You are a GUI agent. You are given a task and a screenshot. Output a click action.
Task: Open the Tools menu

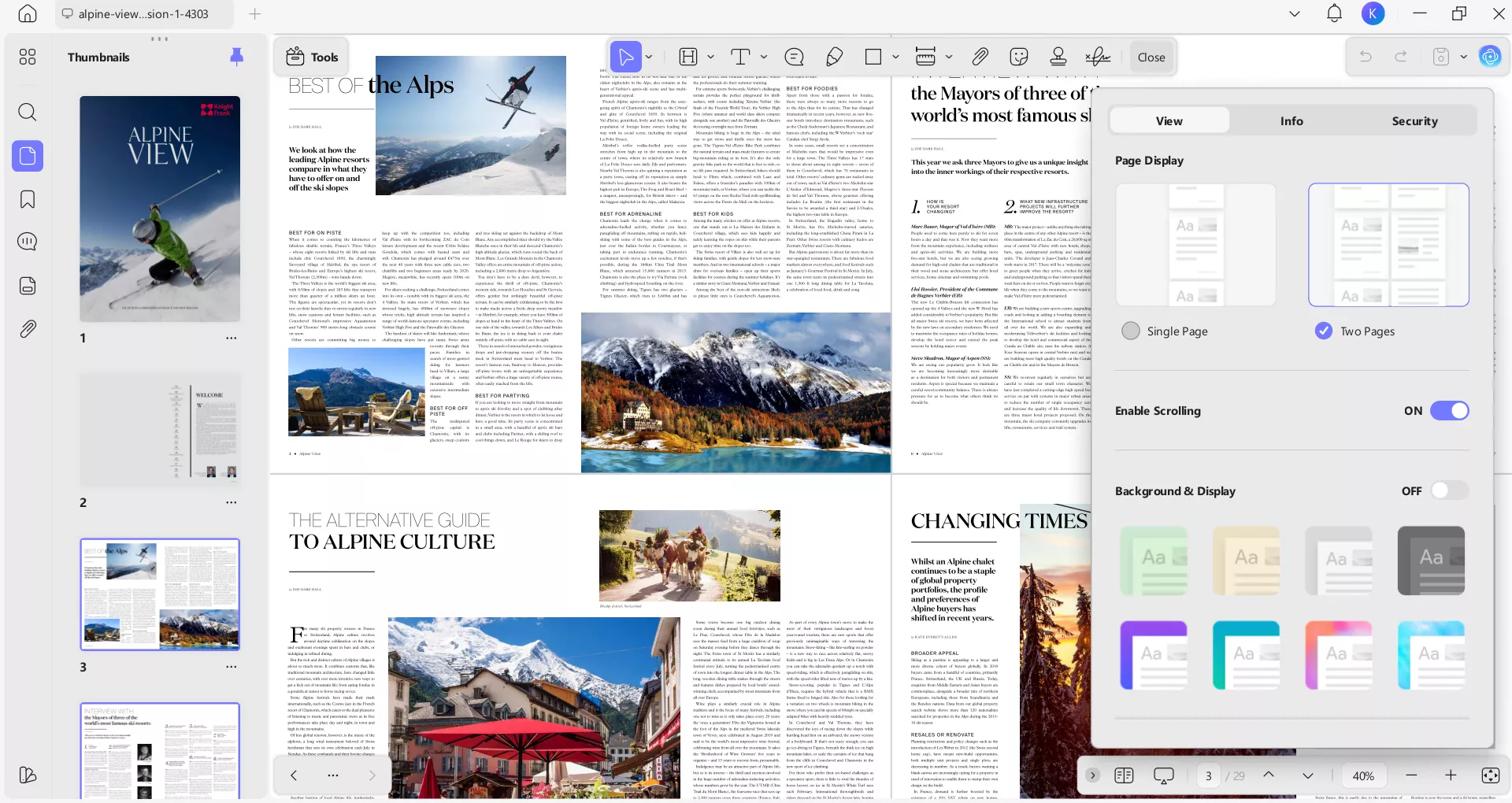click(311, 57)
